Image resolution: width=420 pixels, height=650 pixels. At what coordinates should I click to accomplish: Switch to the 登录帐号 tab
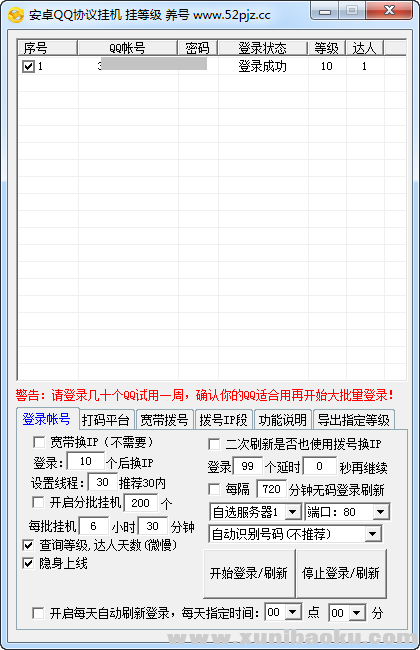(46, 419)
